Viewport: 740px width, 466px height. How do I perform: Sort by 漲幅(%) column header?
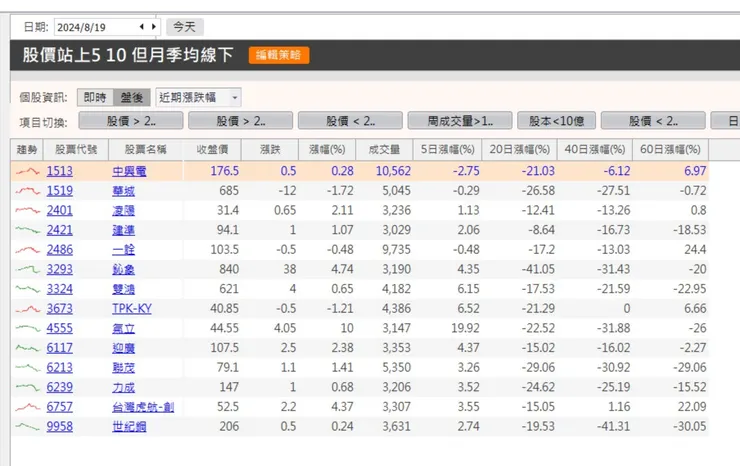pos(327,150)
